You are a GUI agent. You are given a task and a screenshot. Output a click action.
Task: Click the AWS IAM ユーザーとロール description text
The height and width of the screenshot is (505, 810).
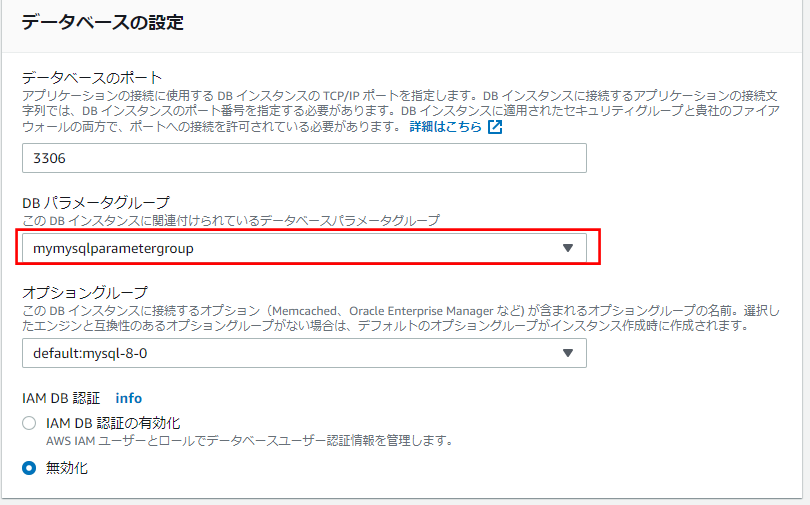pos(250,441)
